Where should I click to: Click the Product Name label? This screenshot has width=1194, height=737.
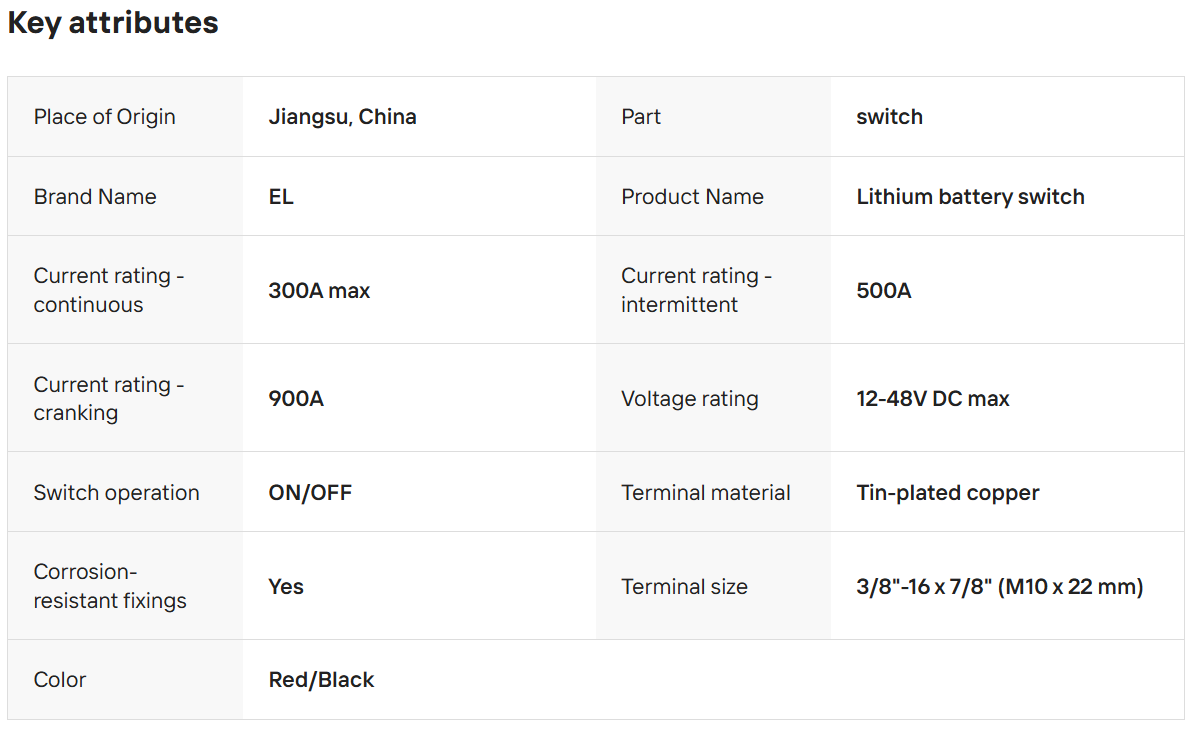(692, 197)
